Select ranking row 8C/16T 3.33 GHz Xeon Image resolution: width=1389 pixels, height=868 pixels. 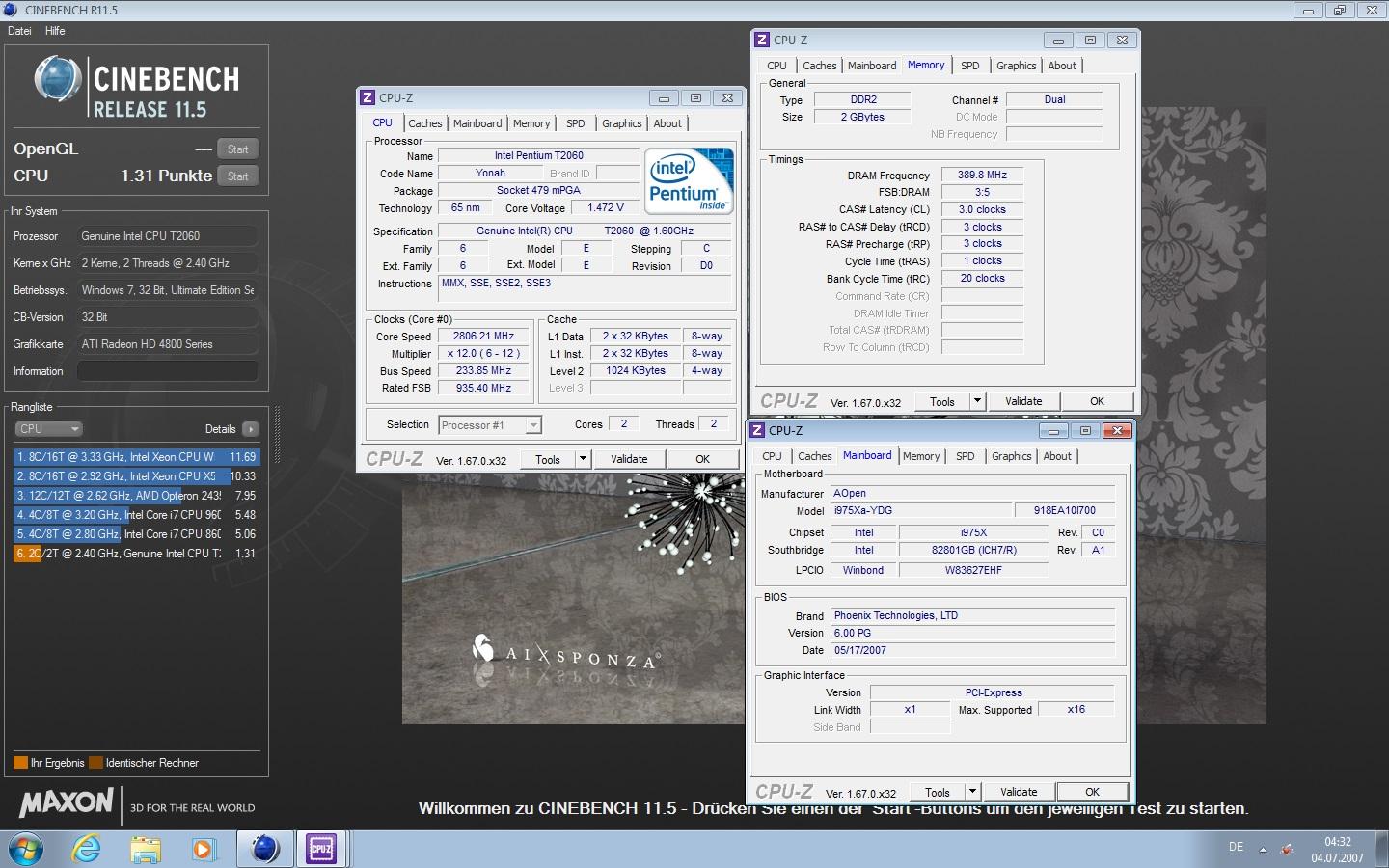point(136,457)
